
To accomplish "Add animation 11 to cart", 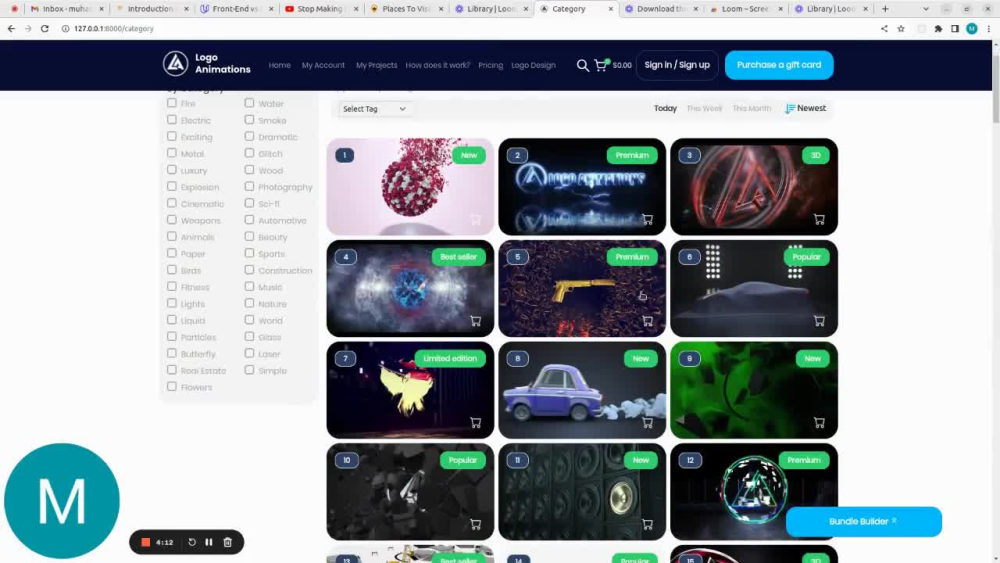I will tap(647, 524).
